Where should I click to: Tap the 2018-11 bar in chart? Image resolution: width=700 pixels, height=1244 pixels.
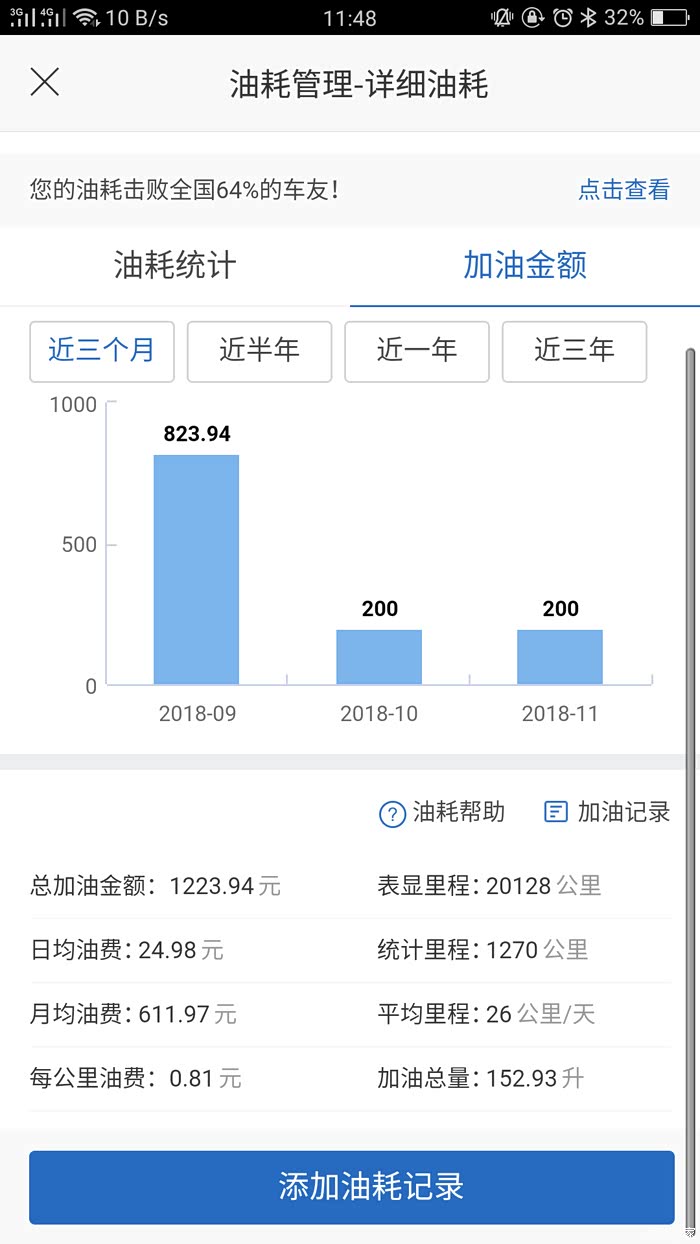click(x=560, y=657)
